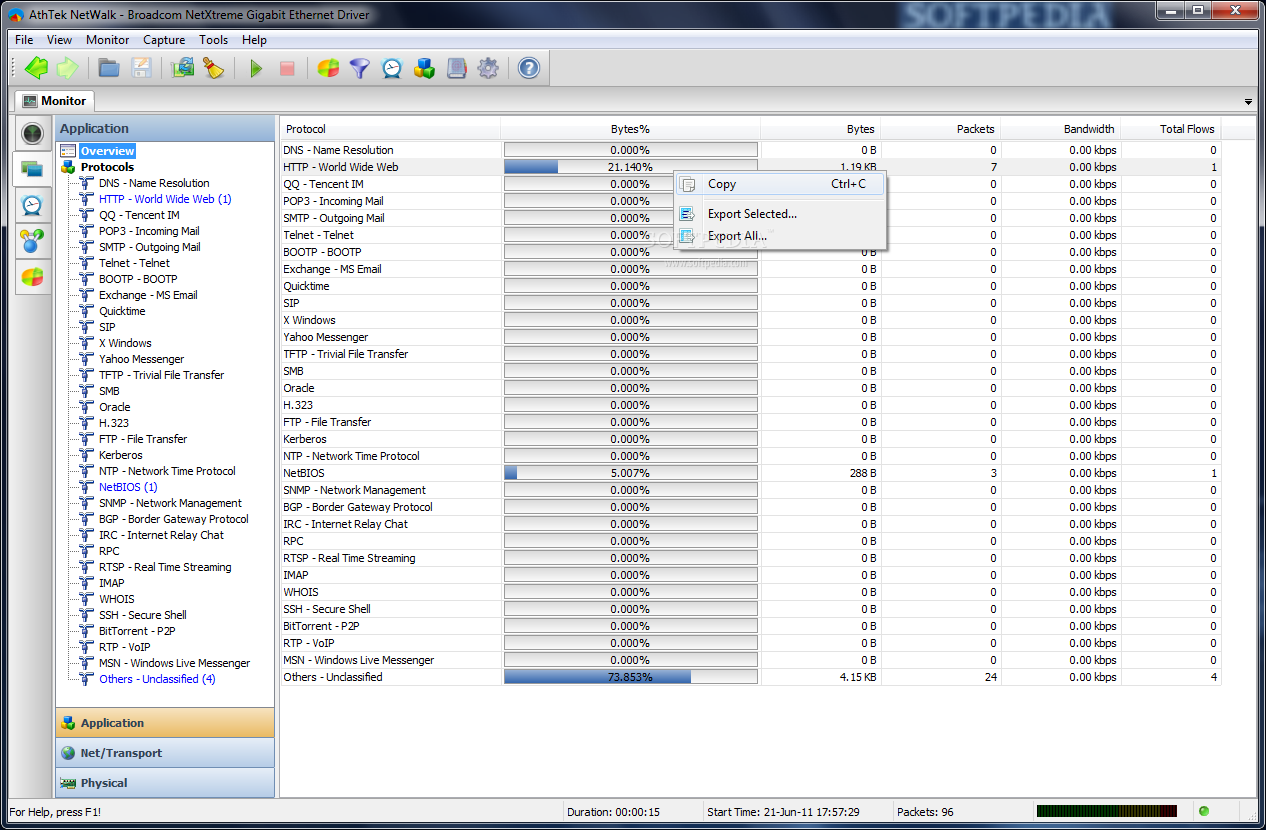Click the Protocols cubes tree icon
The width and height of the screenshot is (1266, 830).
68,167
